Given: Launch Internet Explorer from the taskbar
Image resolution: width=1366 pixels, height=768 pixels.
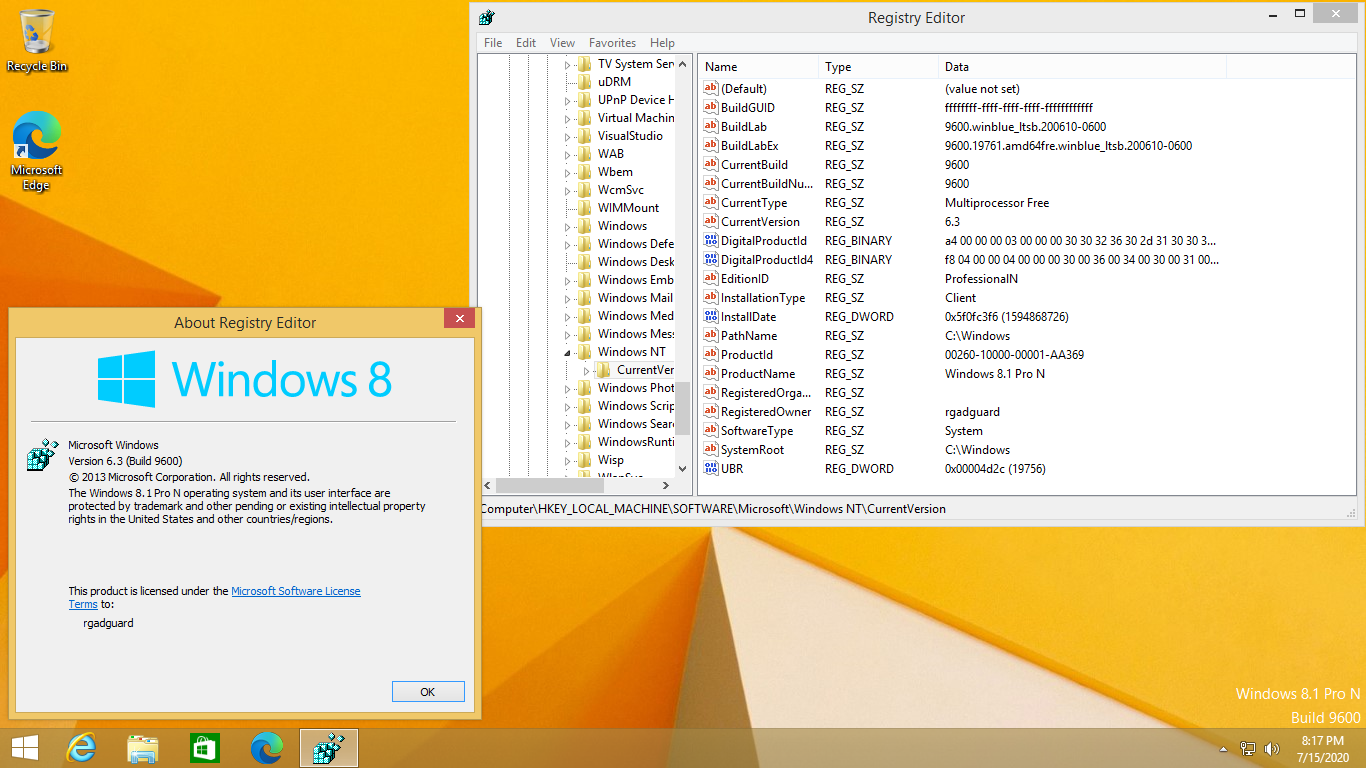Looking at the screenshot, I should (81, 748).
